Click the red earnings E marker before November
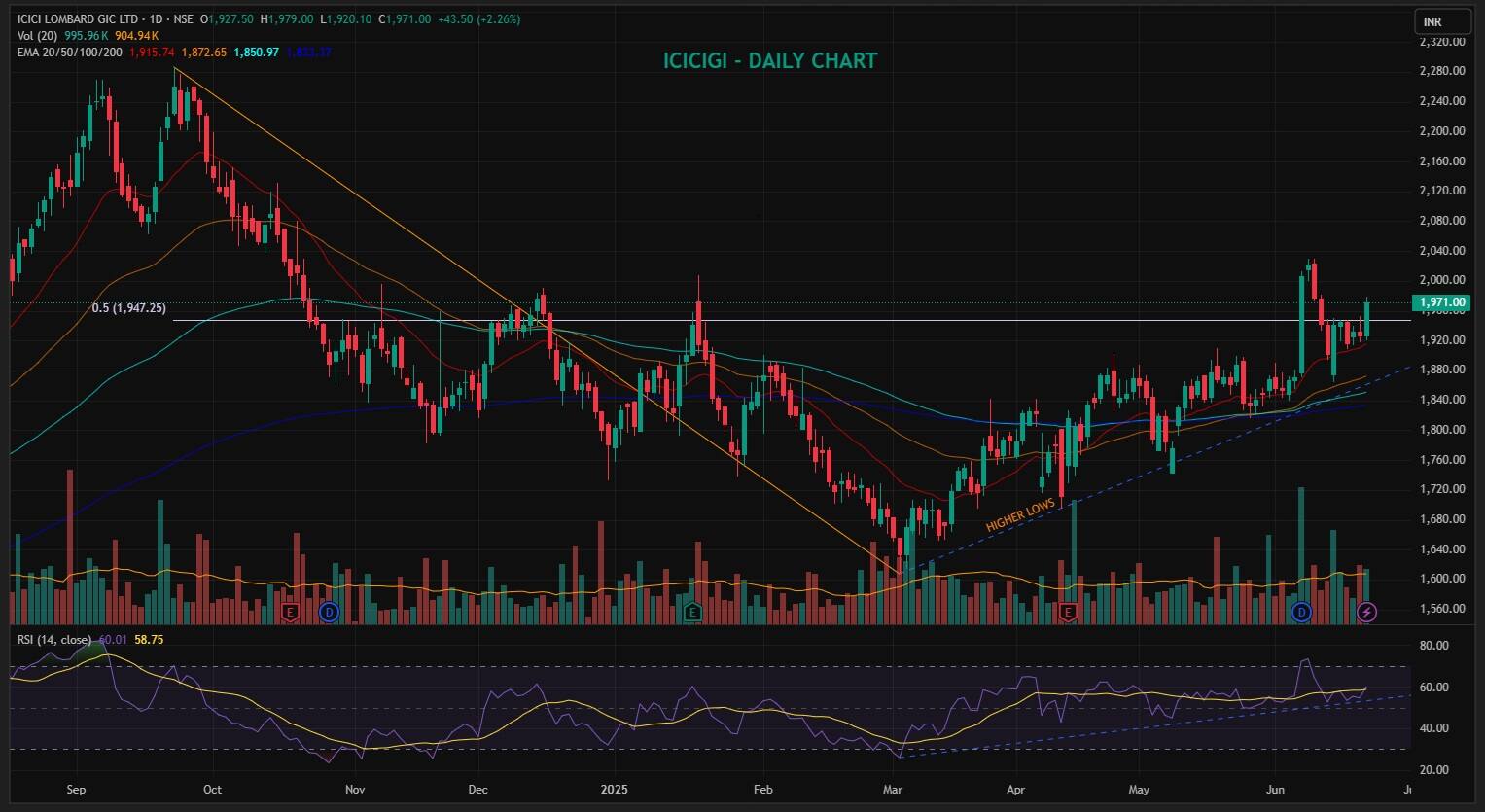 (289, 612)
